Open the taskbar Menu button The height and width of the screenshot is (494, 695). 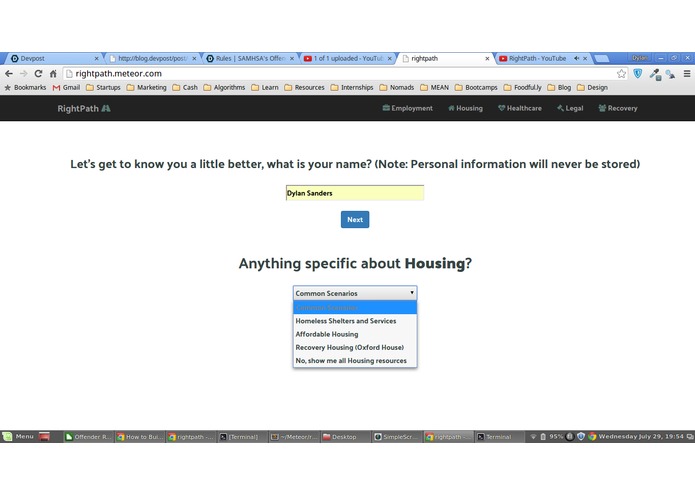[x=18, y=436]
